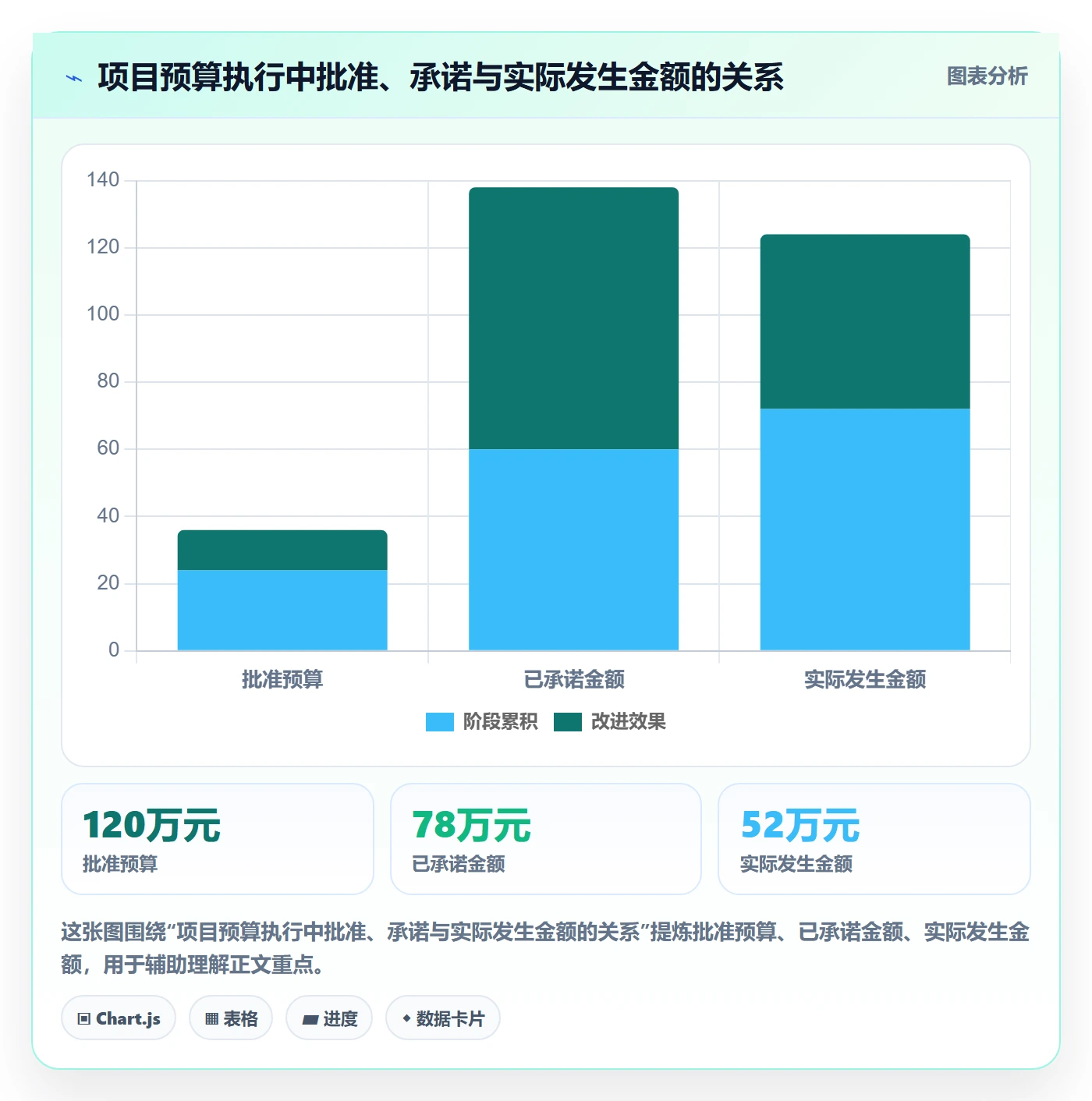Click the y-axis label 100

coord(103,314)
